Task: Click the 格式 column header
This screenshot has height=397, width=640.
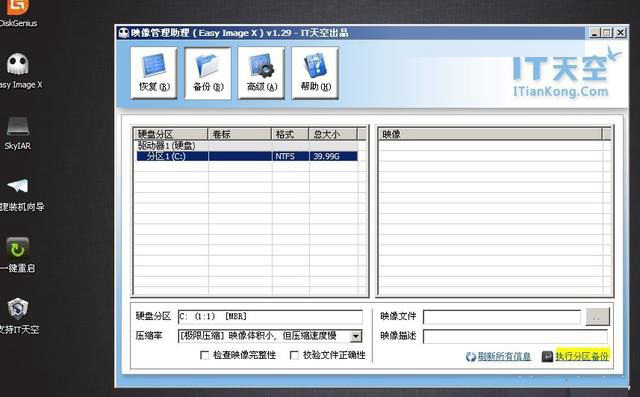Action: [x=290, y=134]
